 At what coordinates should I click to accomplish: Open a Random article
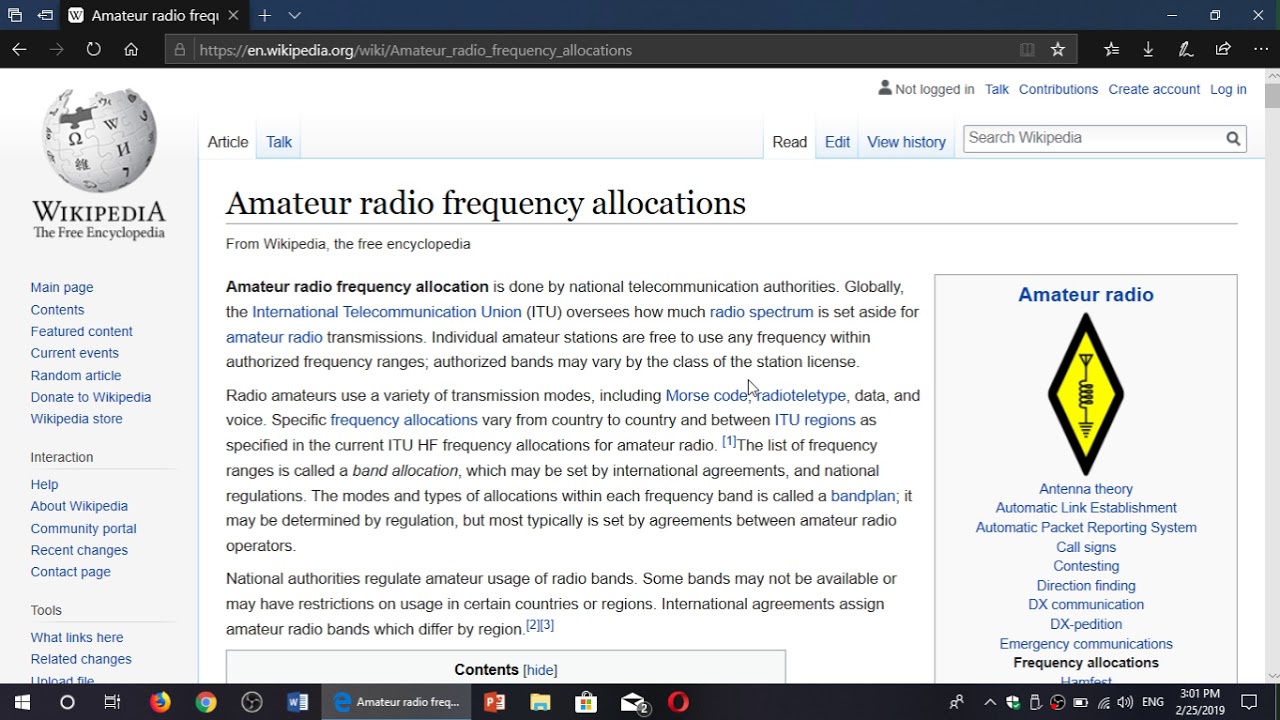[76, 375]
